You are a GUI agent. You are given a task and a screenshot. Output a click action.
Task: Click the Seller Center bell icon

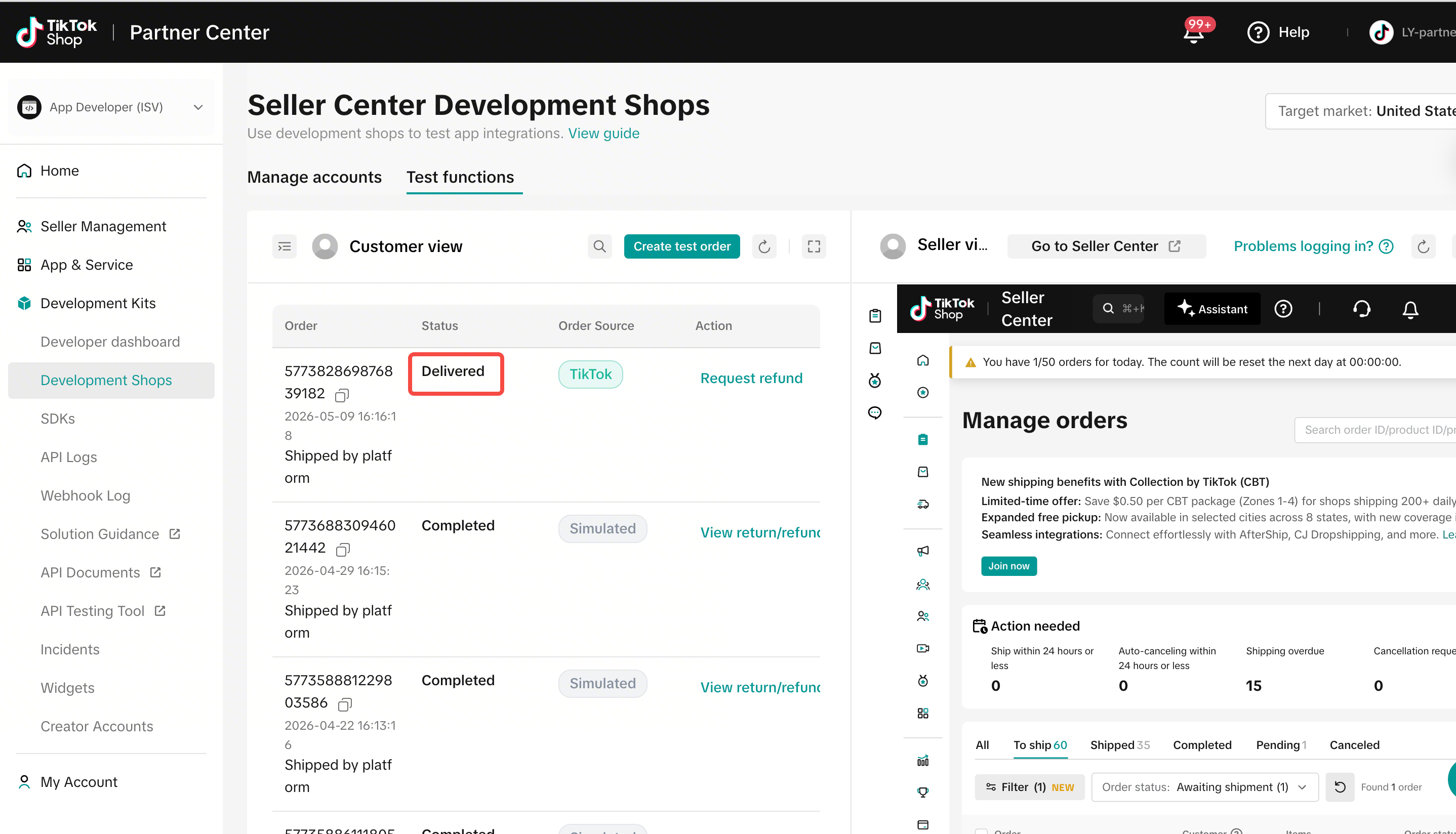point(1410,309)
